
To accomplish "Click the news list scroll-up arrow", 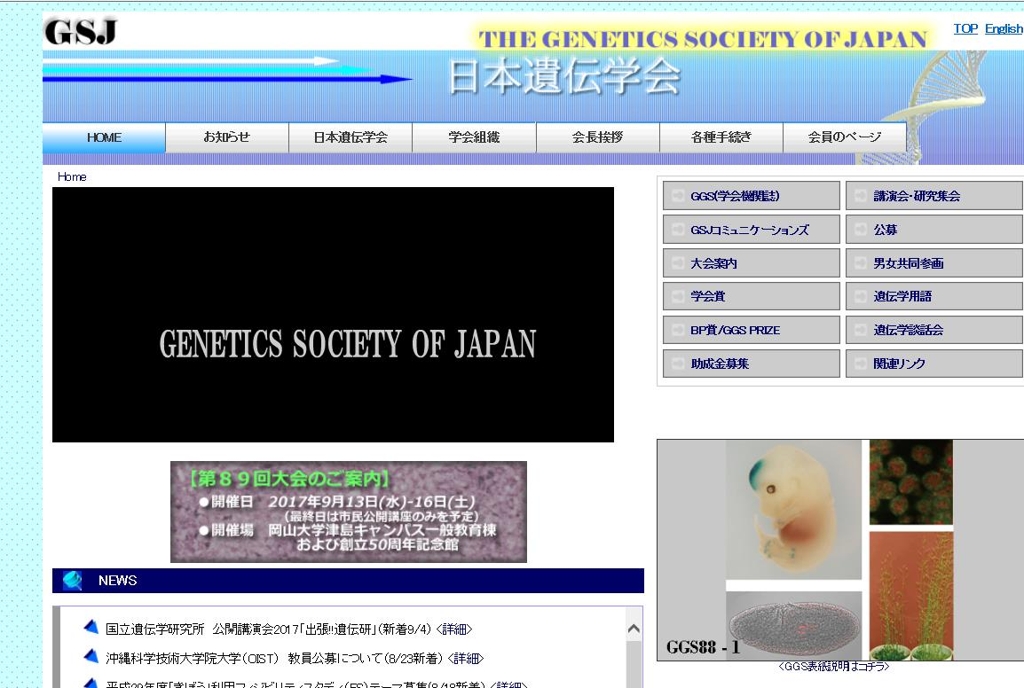I will (633, 629).
